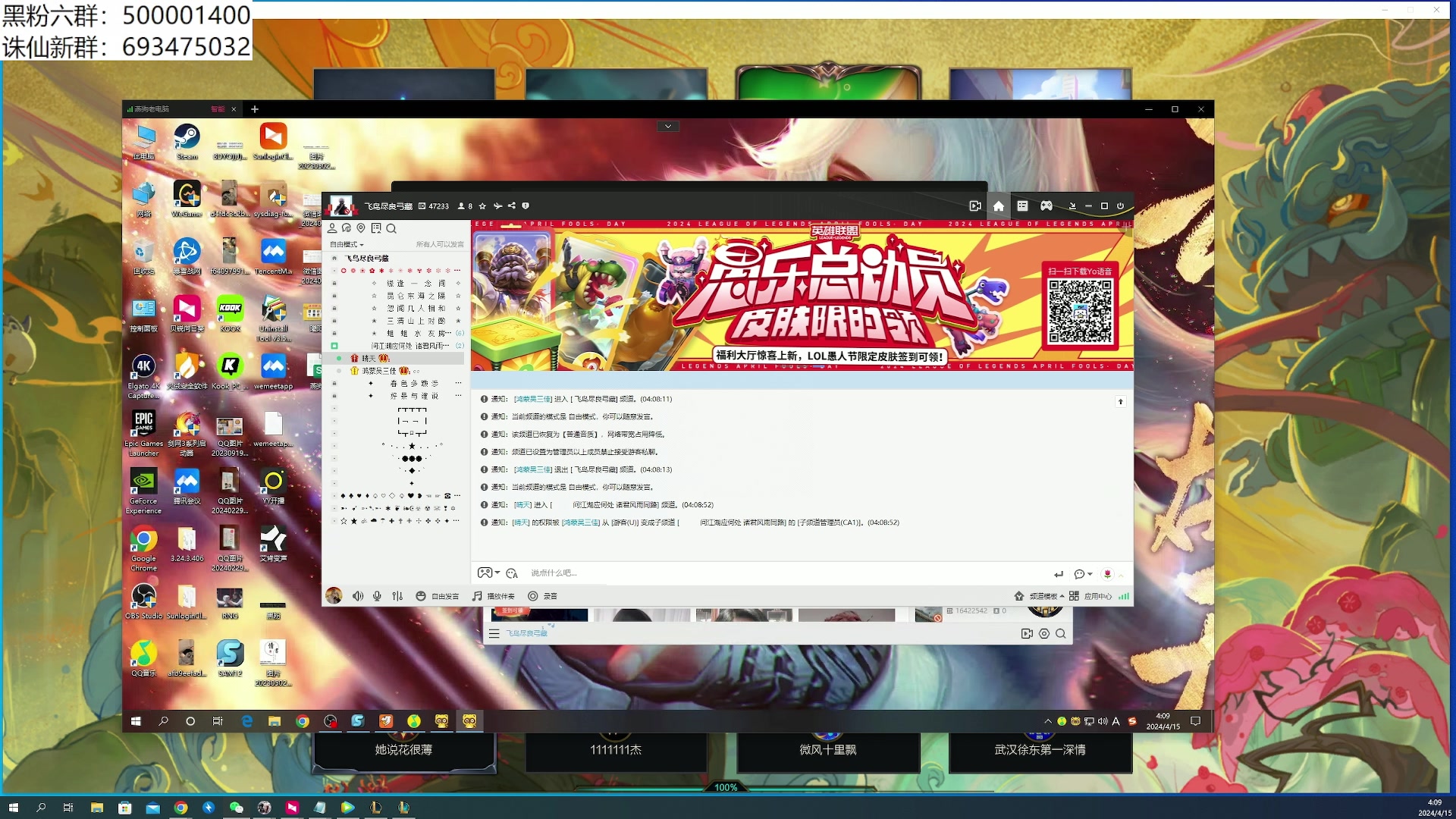Toggle the microphone icon
Image resolution: width=1456 pixels, height=819 pixels.
pos(377,596)
